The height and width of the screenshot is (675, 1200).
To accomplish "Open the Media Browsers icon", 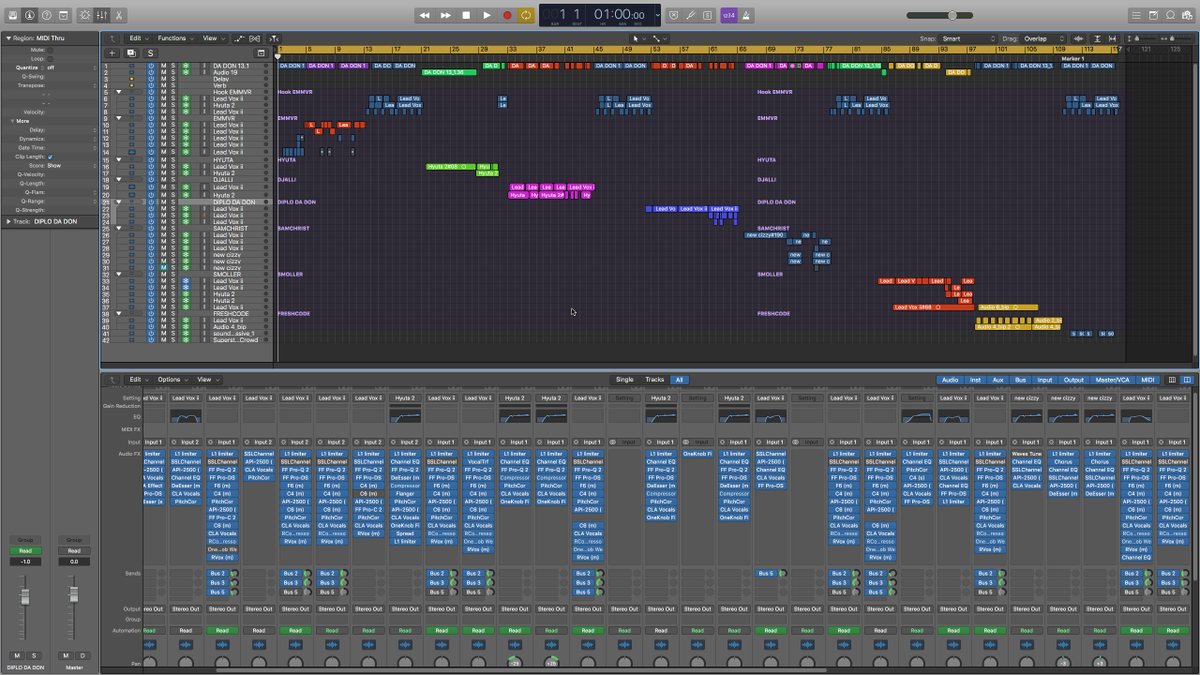I will point(1187,15).
